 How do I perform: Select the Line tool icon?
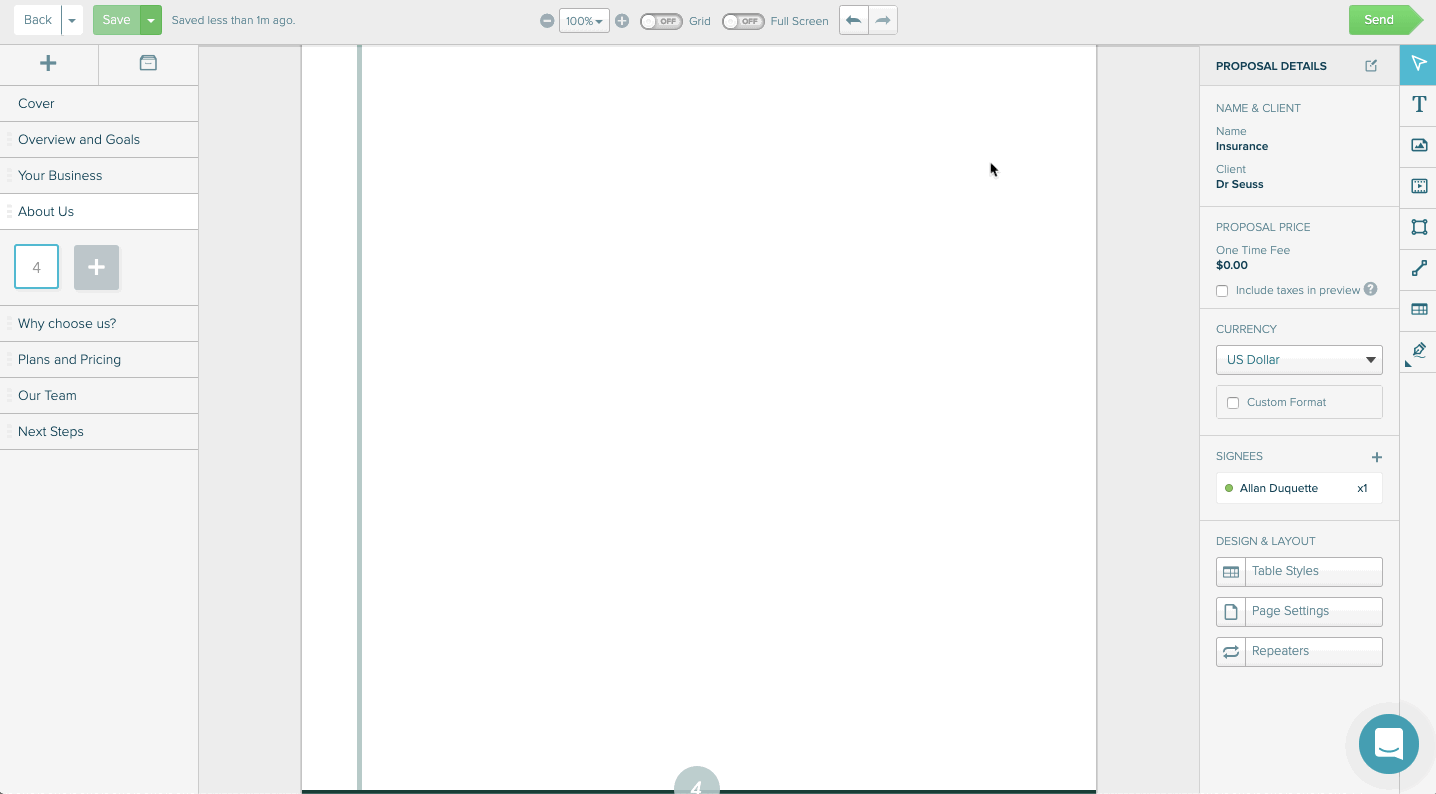click(x=1418, y=268)
